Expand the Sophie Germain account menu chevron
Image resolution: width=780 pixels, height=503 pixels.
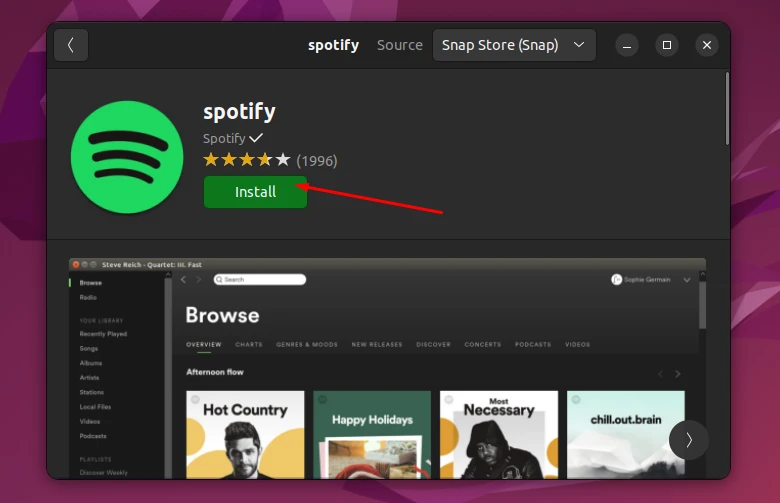(x=686, y=280)
